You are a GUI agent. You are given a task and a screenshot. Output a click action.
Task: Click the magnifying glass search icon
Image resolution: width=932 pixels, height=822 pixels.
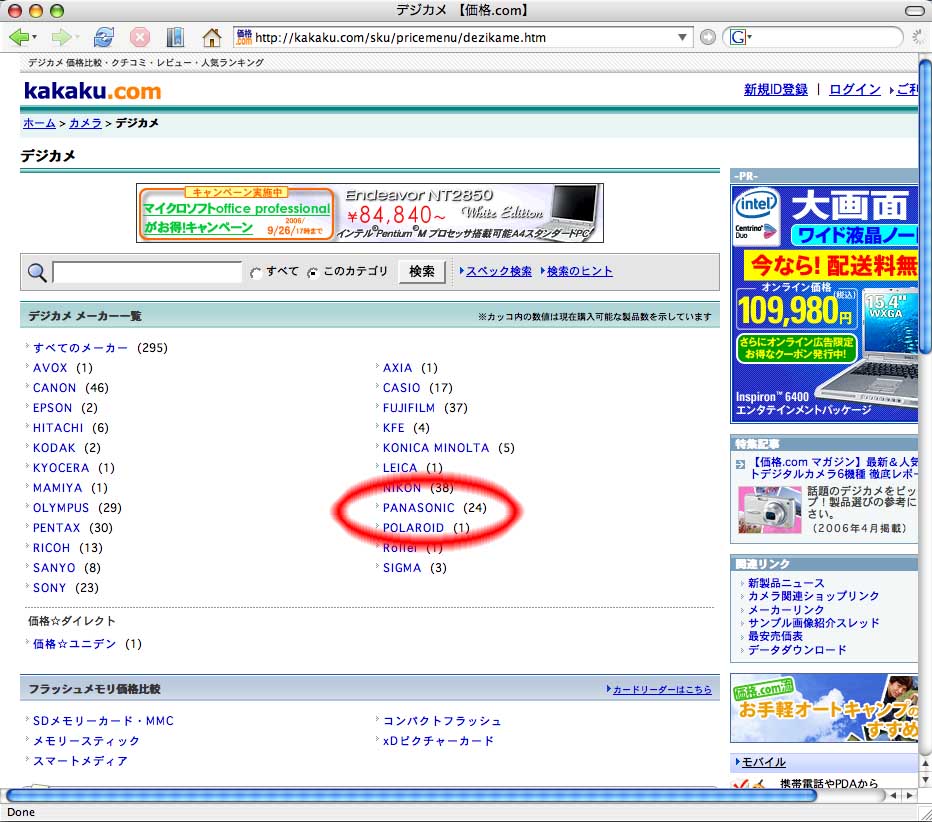coord(37,272)
